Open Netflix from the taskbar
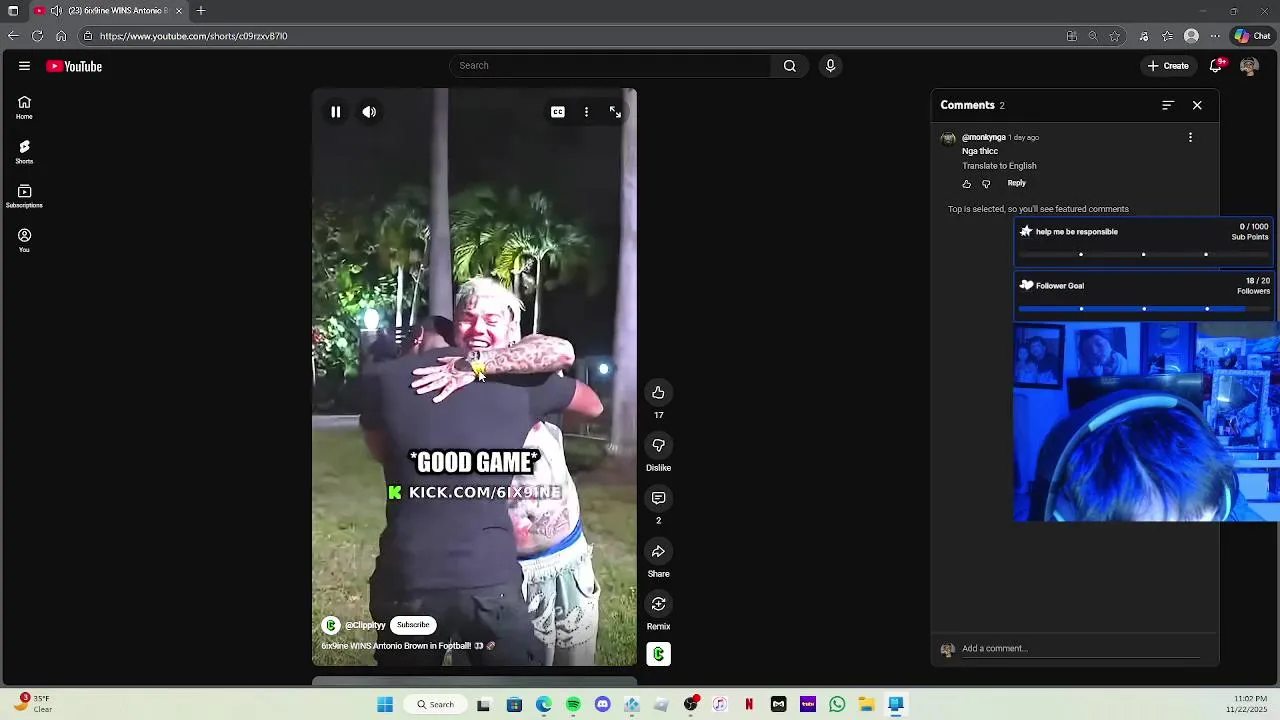1280x720 pixels. pos(749,705)
